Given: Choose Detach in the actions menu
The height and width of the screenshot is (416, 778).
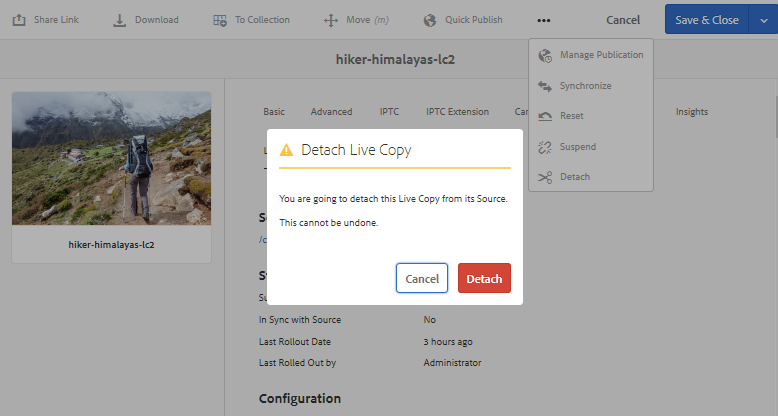Looking at the screenshot, I should click(x=574, y=177).
